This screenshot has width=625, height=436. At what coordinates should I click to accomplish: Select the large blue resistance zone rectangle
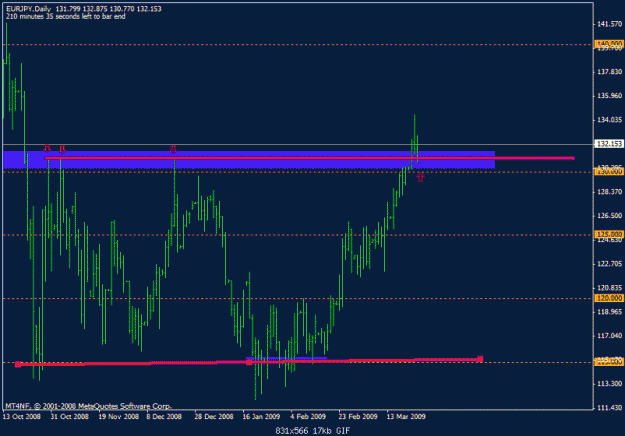click(x=249, y=159)
